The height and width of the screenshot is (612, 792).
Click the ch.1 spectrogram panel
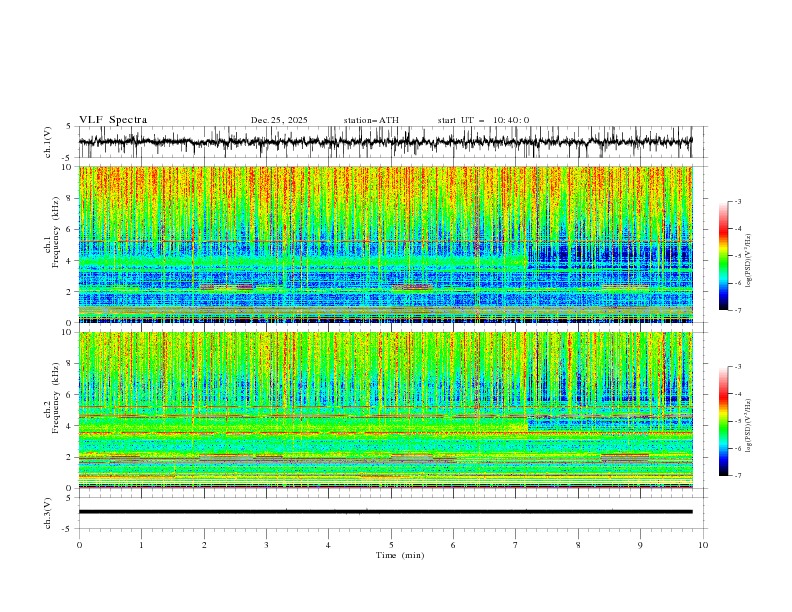pos(385,244)
